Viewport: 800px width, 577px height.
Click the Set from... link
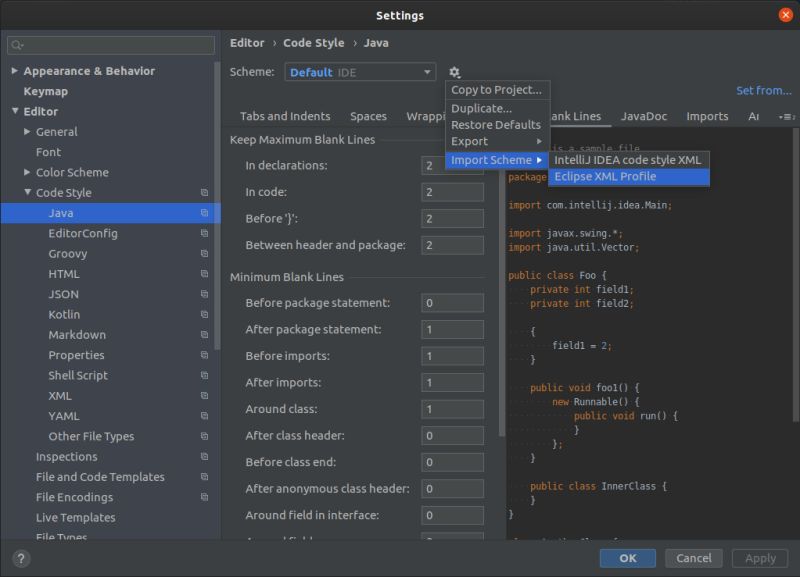coord(763,90)
